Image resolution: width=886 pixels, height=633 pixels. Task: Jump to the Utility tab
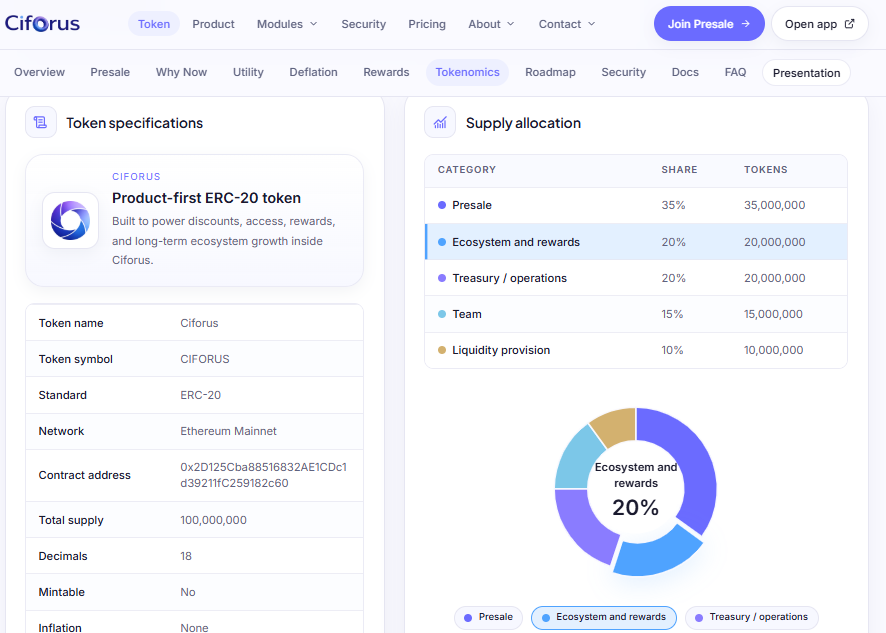(x=248, y=72)
